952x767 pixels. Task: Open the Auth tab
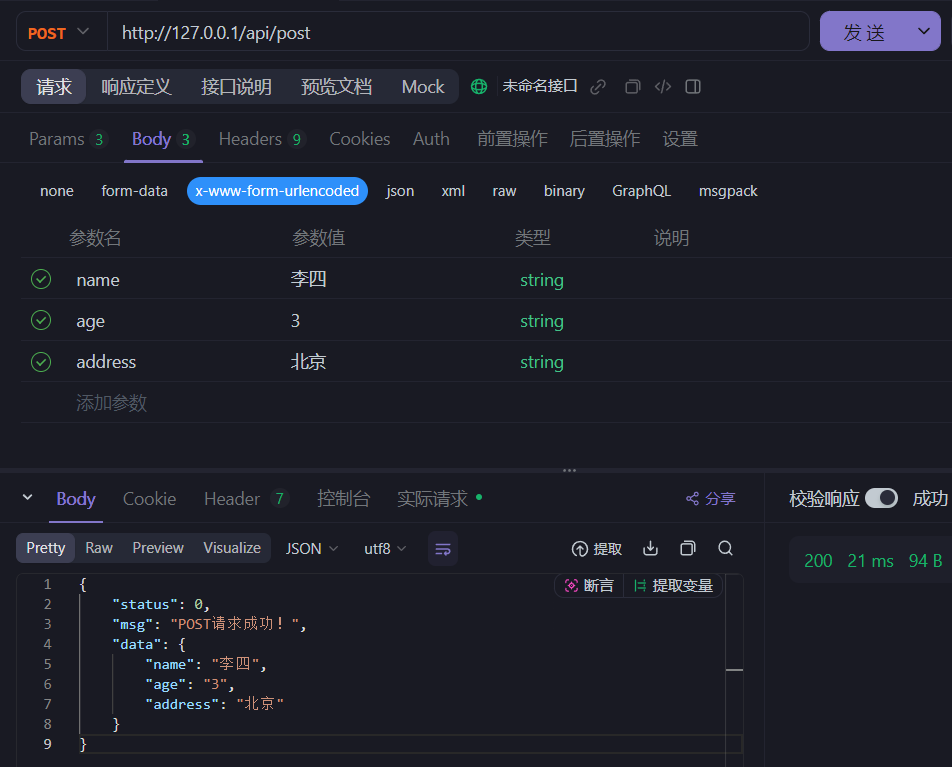click(x=431, y=139)
